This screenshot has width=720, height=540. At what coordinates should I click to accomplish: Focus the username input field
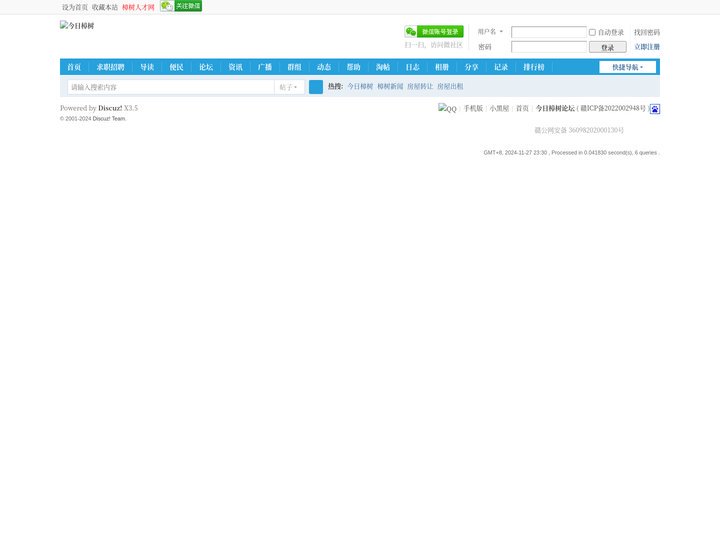point(549,32)
